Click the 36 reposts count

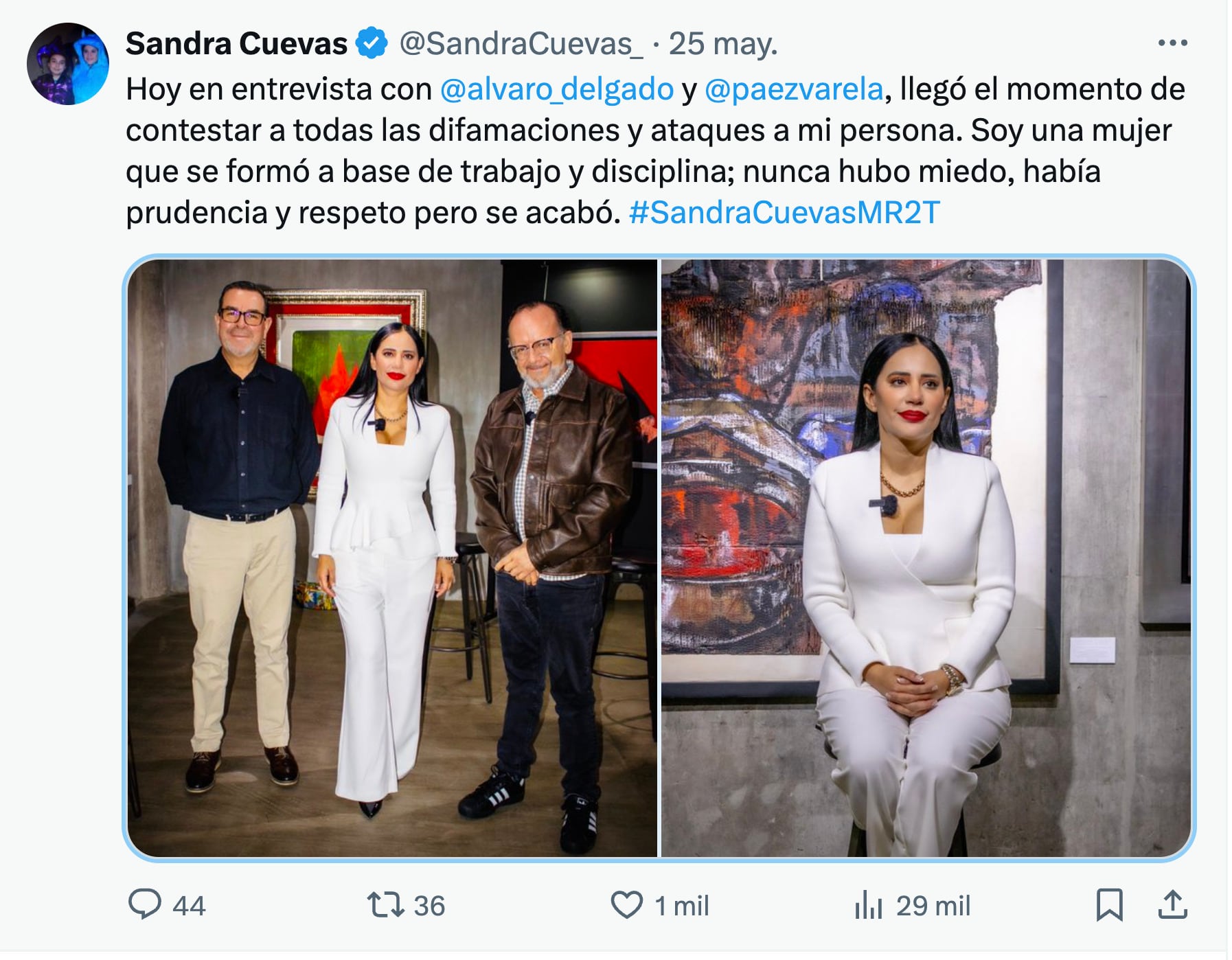(429, 906)
